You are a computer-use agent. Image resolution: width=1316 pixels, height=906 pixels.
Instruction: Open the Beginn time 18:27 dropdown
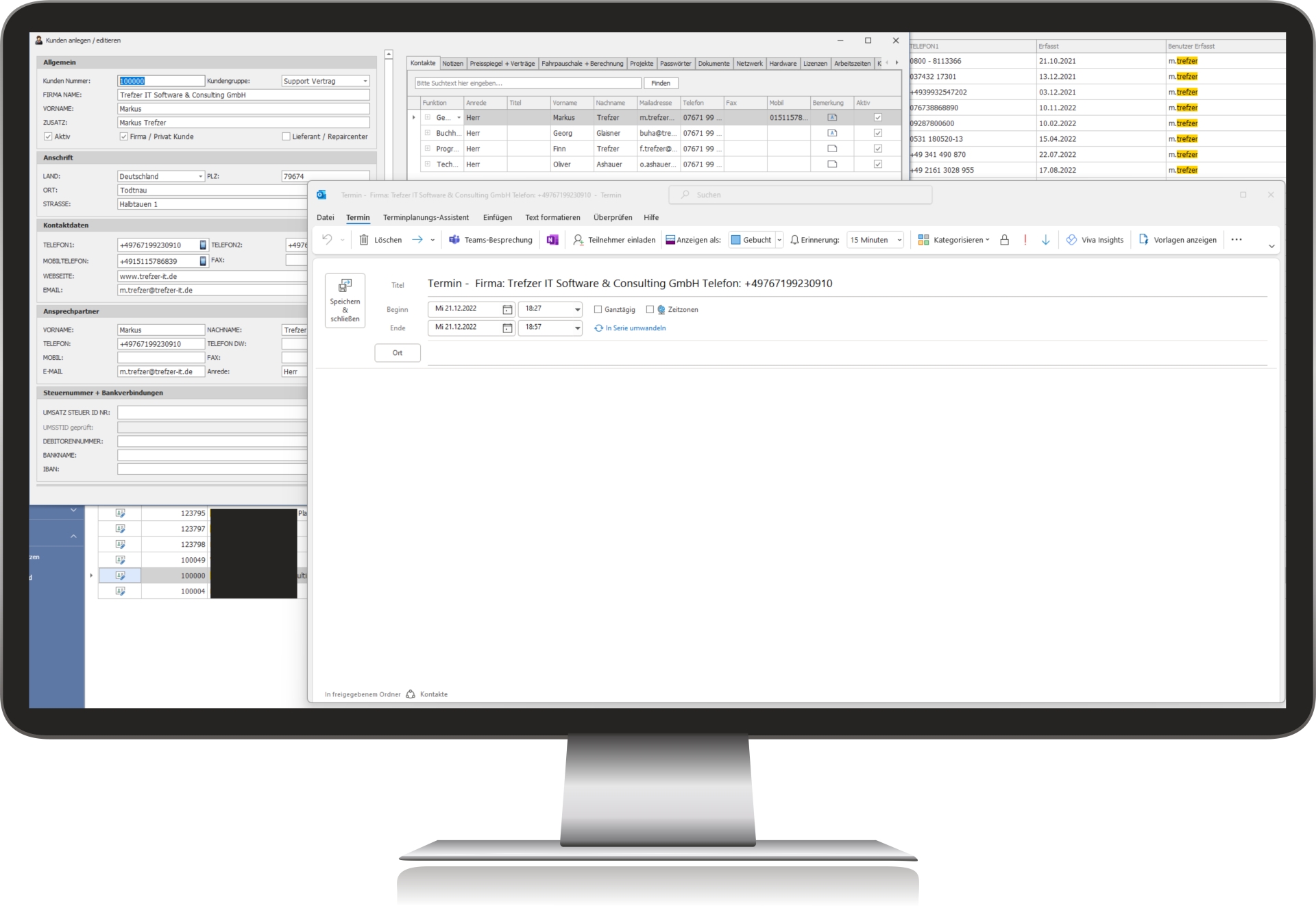(577, 309)
